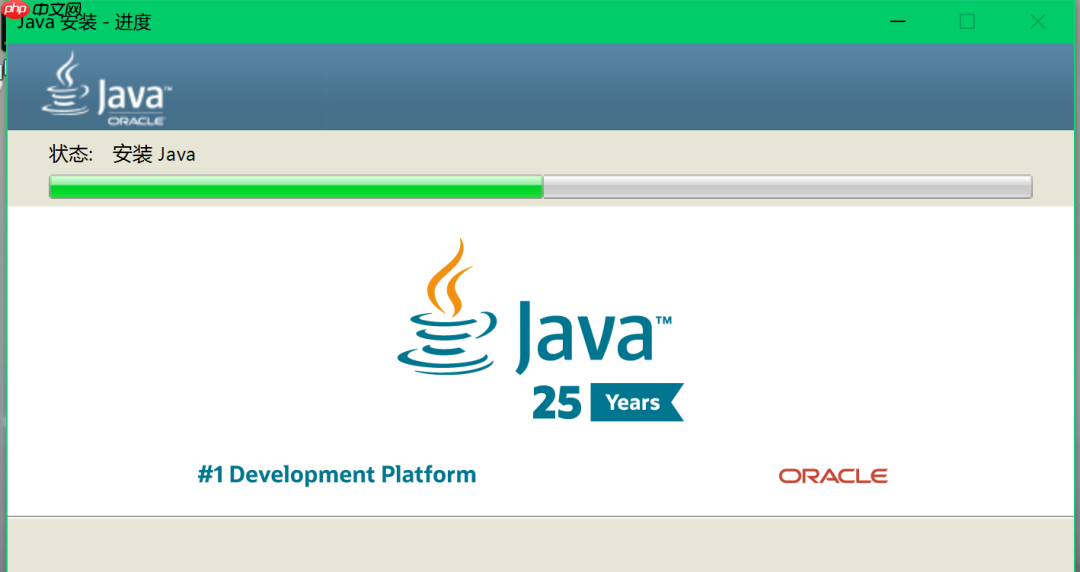Click the small Oracle text under header logo
The image size is (1080, 572).
click(136, 121)
